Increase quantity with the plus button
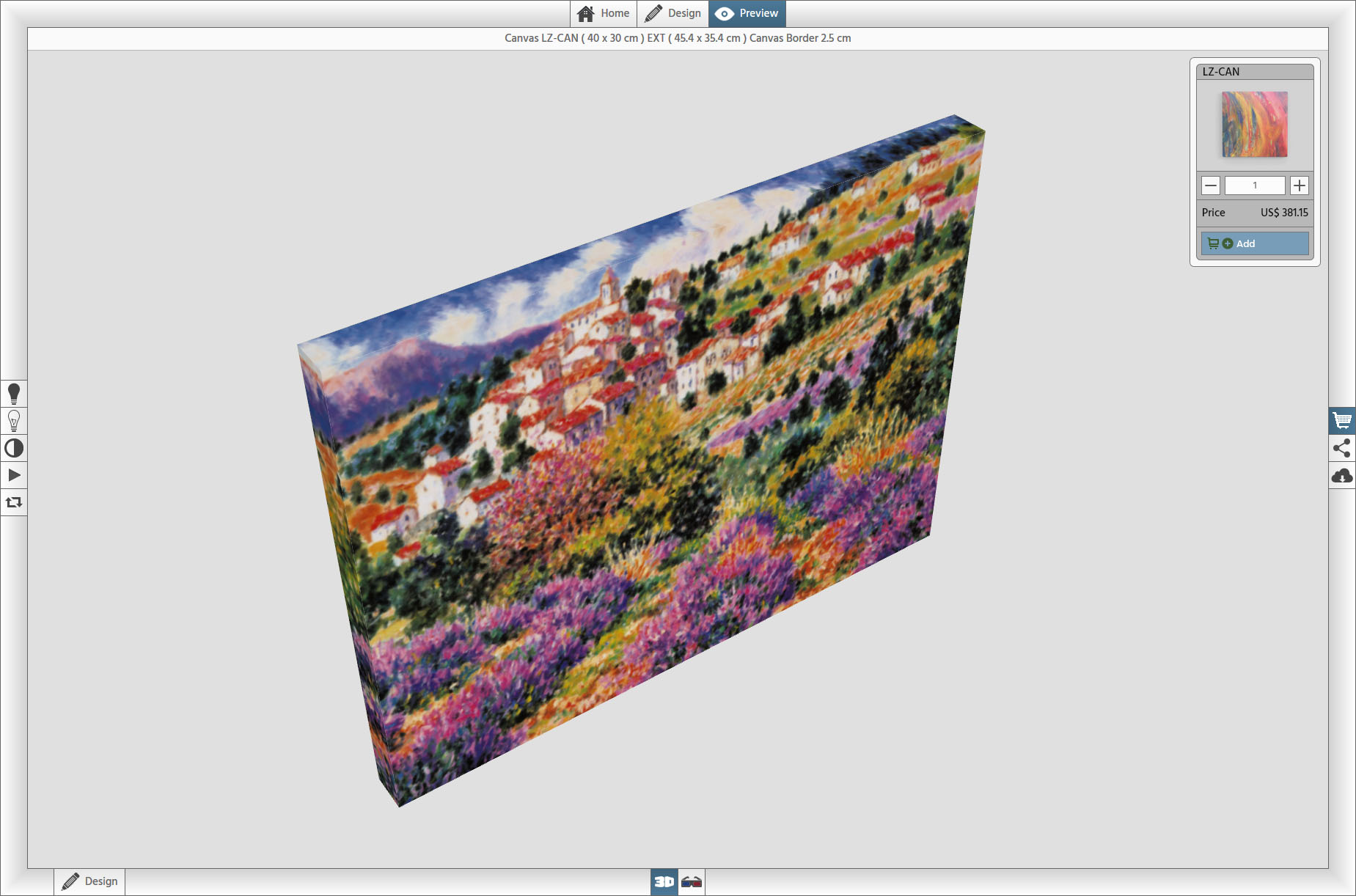This screenshot has height=896, width=1356. pos(1300,186)
